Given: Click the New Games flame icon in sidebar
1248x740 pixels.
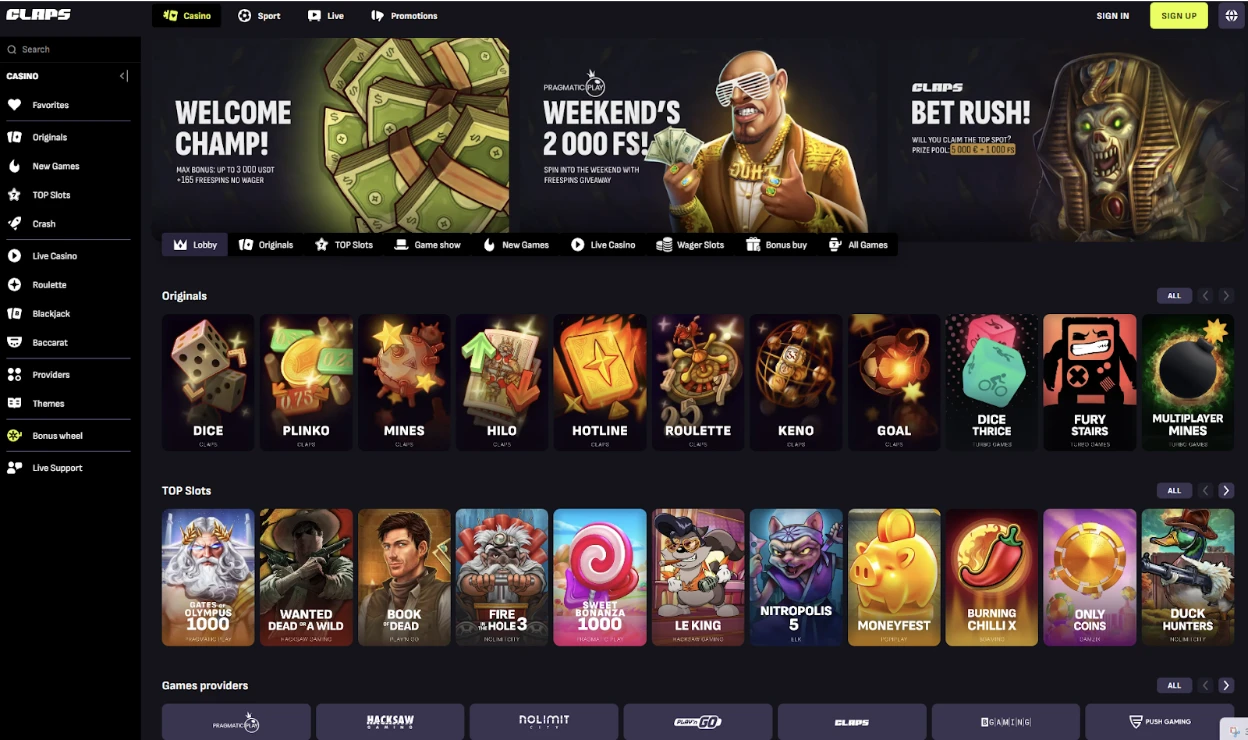Looking at the screenshot, I should (14, 166).
